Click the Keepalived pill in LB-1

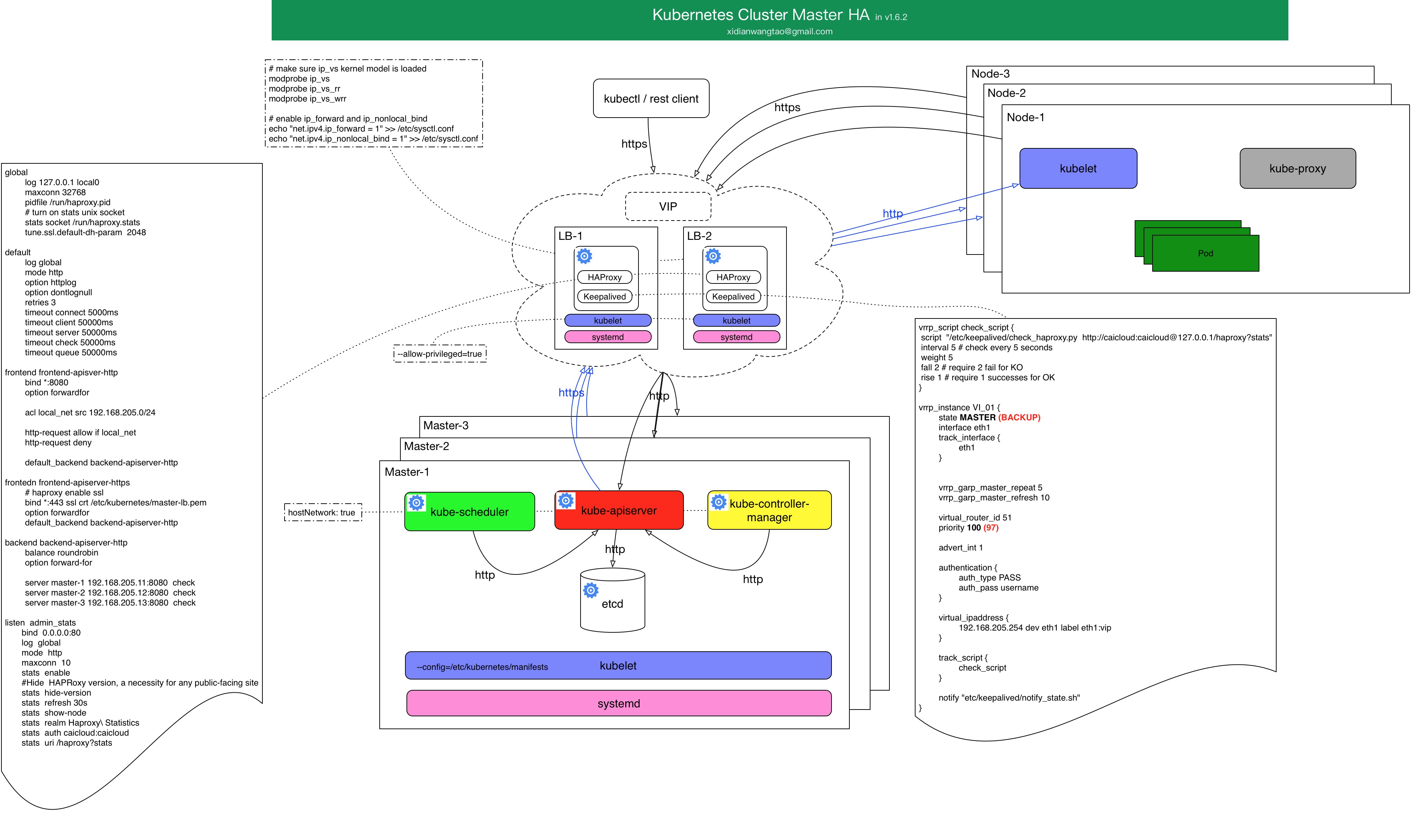click(605, 297)
